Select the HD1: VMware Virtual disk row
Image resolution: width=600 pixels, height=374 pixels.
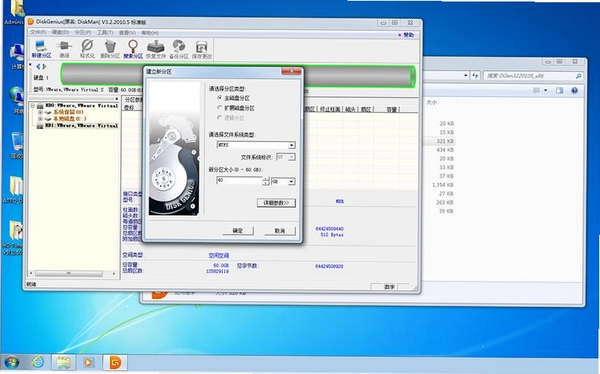coord(82,126)
